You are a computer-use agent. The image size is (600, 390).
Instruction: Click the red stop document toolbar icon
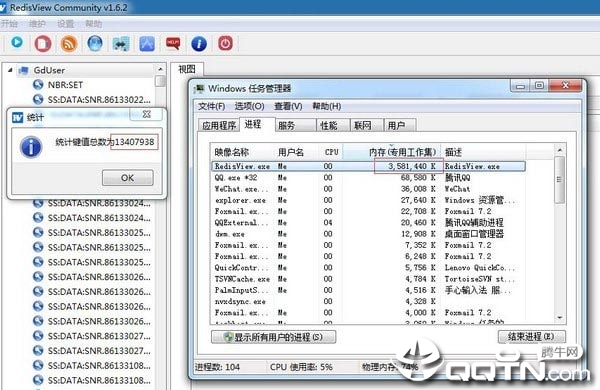click(x=43, y=43)
